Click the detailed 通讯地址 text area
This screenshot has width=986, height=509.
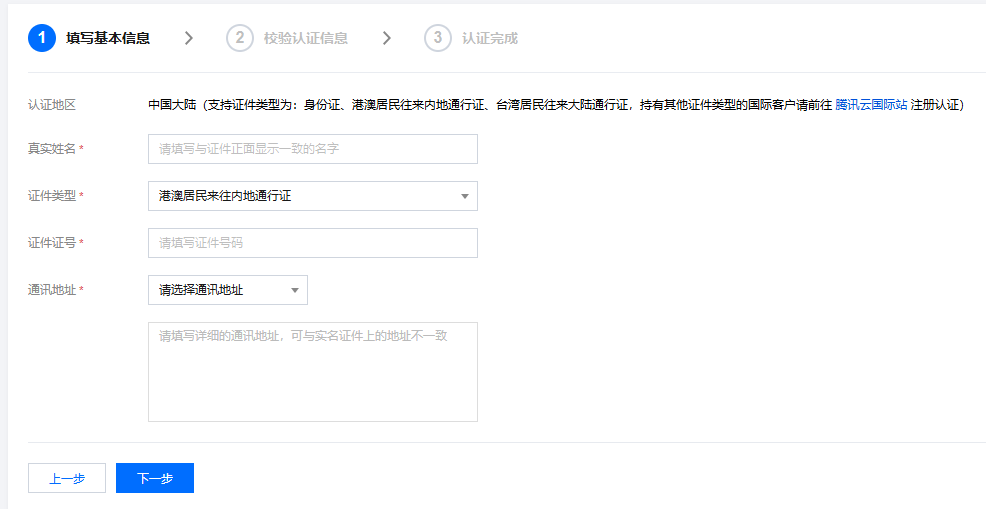(x=313, y=372)
